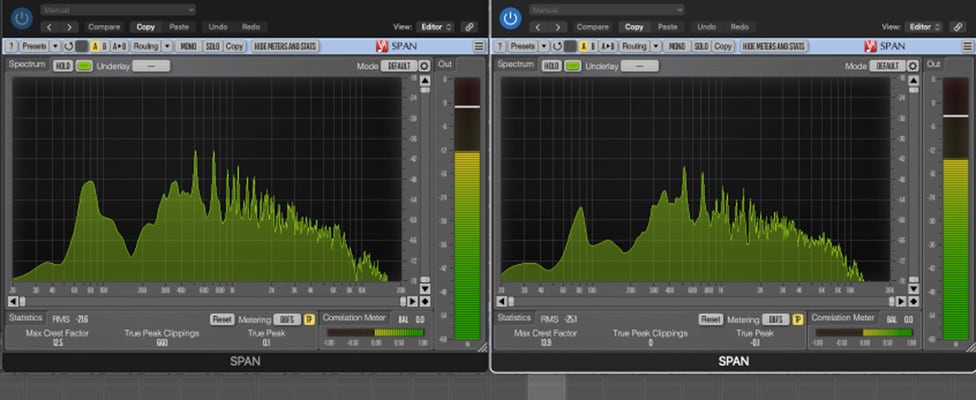Copy A to B in left SPAN
The height and width of the screenshot is (400, 976).
(x=120, y=47)
